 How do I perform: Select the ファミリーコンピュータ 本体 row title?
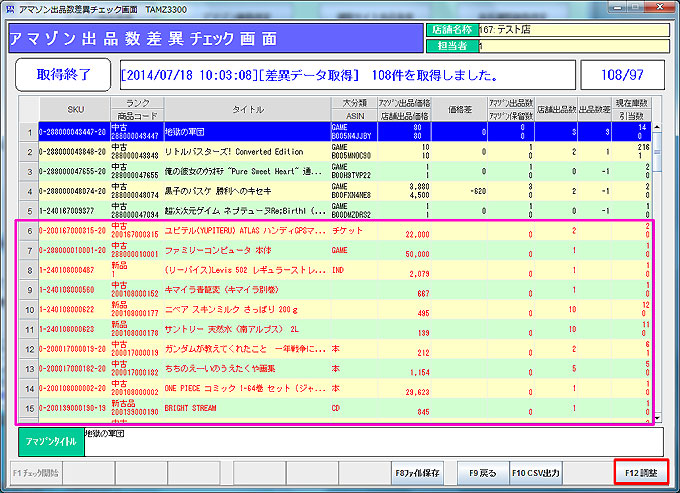coord(245,250)
